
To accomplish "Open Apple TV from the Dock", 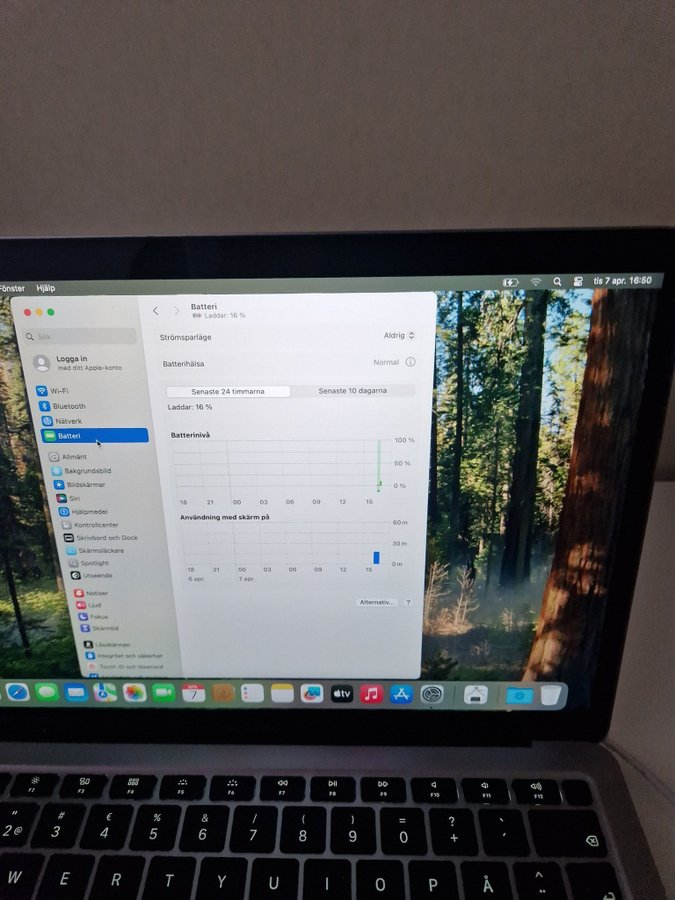I will [x=342, y=693].
